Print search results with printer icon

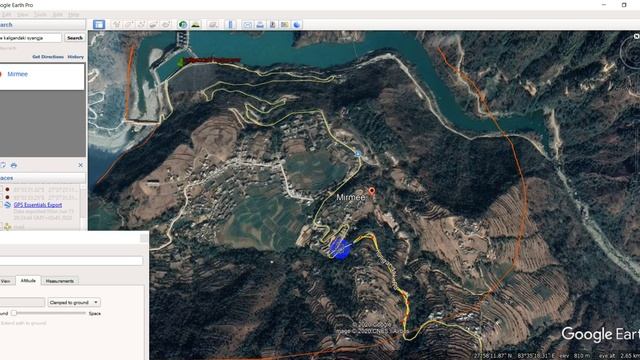[14, 165]
